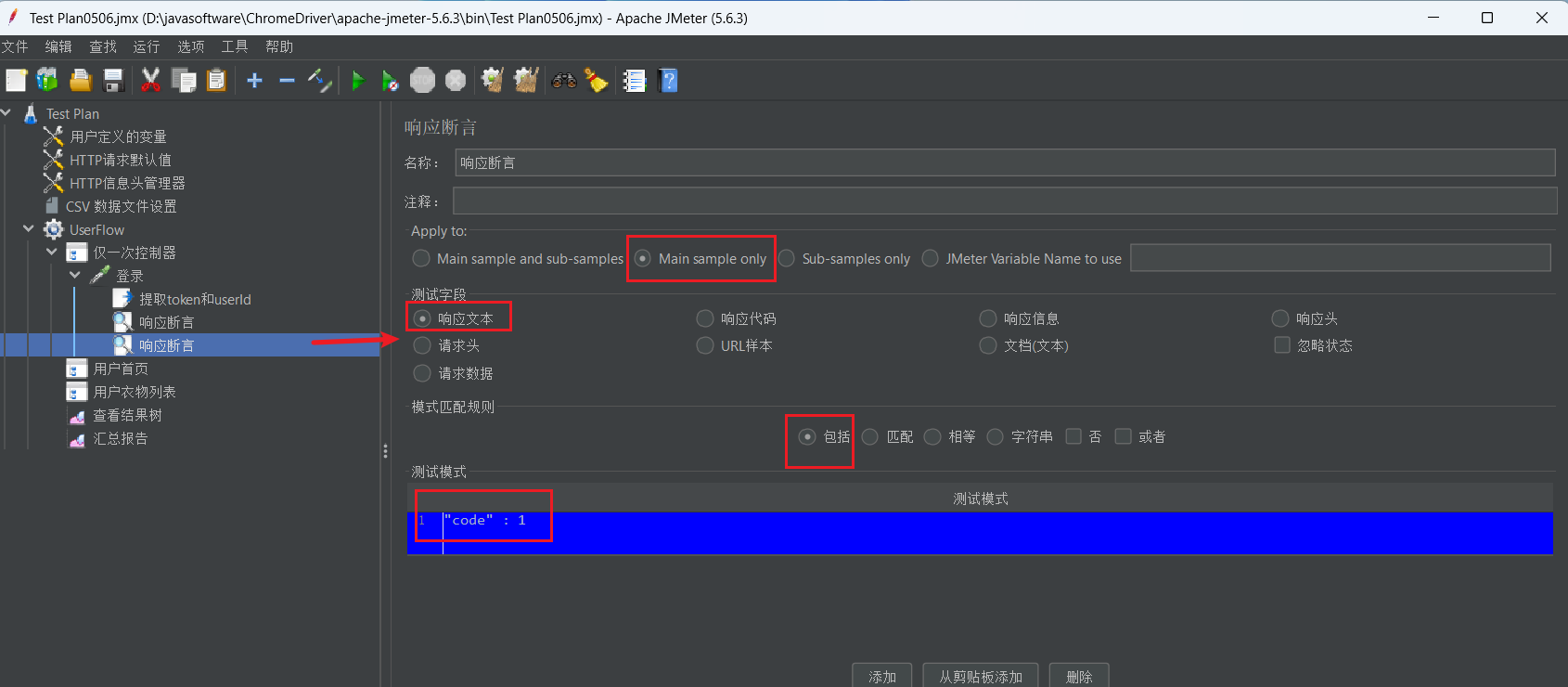The width and height of the screenshot is (1568, 687).
Task: Click the 删除 button
Action: 1079,676
